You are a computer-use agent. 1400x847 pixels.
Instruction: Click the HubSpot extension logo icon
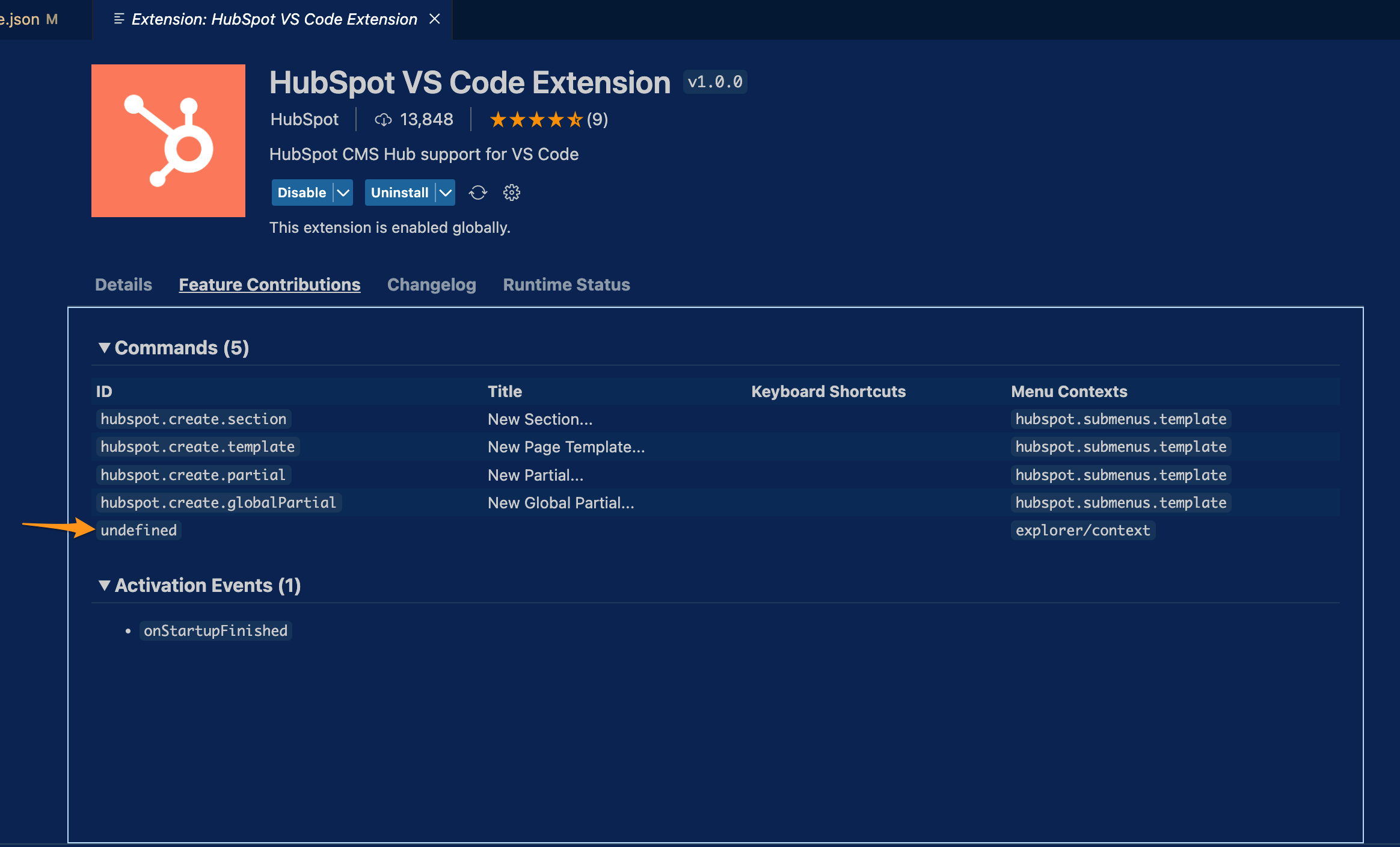168,140
